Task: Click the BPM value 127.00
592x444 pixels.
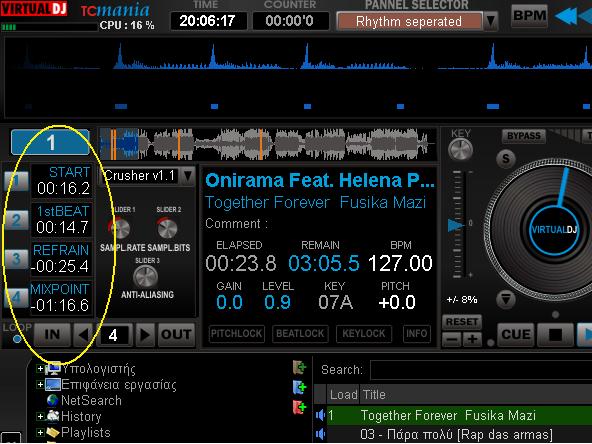Action: click(x=400, y=263)
